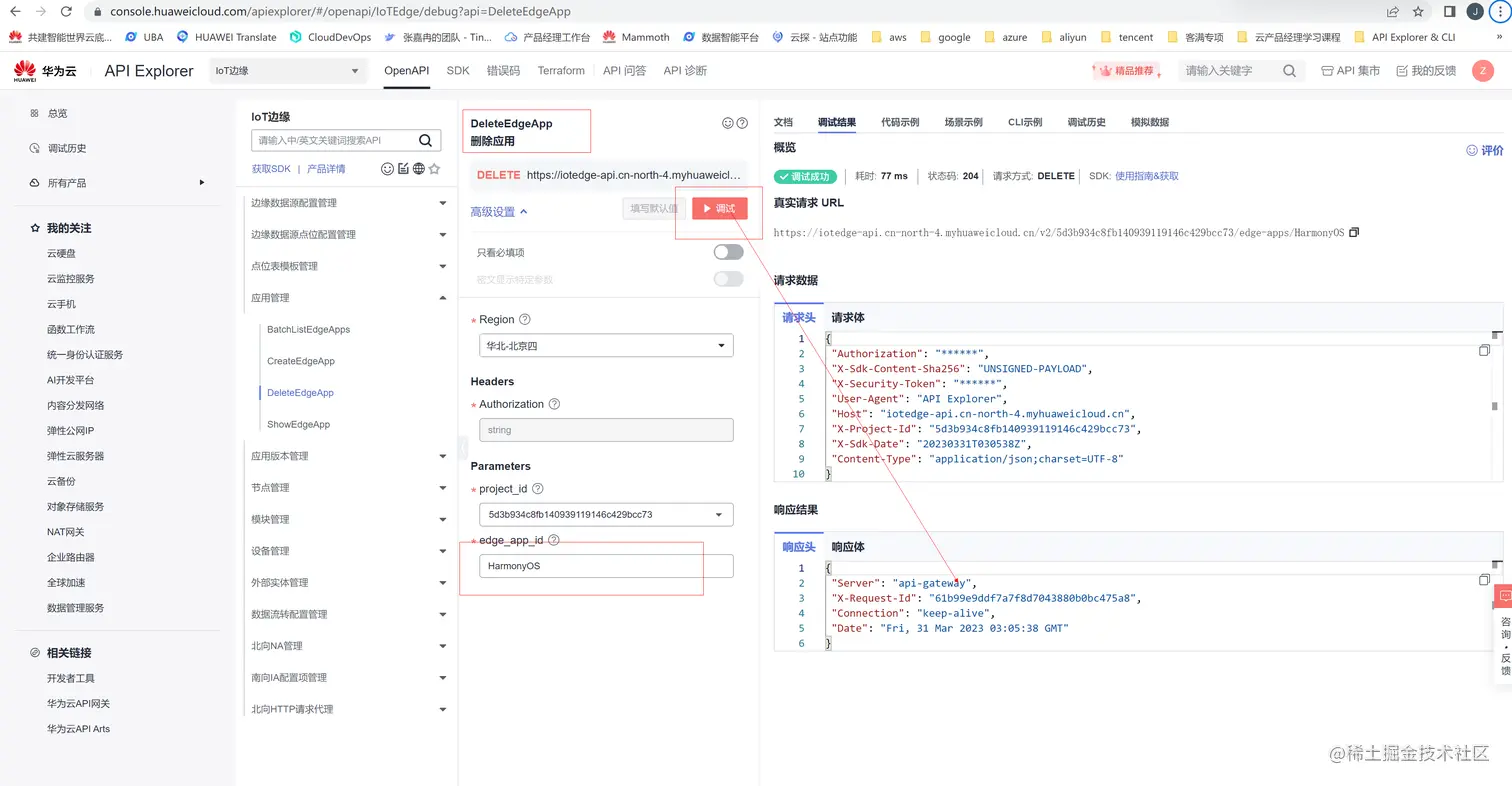
Task: Click the smiley feedback icon under IoT边缘 search
Action: (388, 169)
